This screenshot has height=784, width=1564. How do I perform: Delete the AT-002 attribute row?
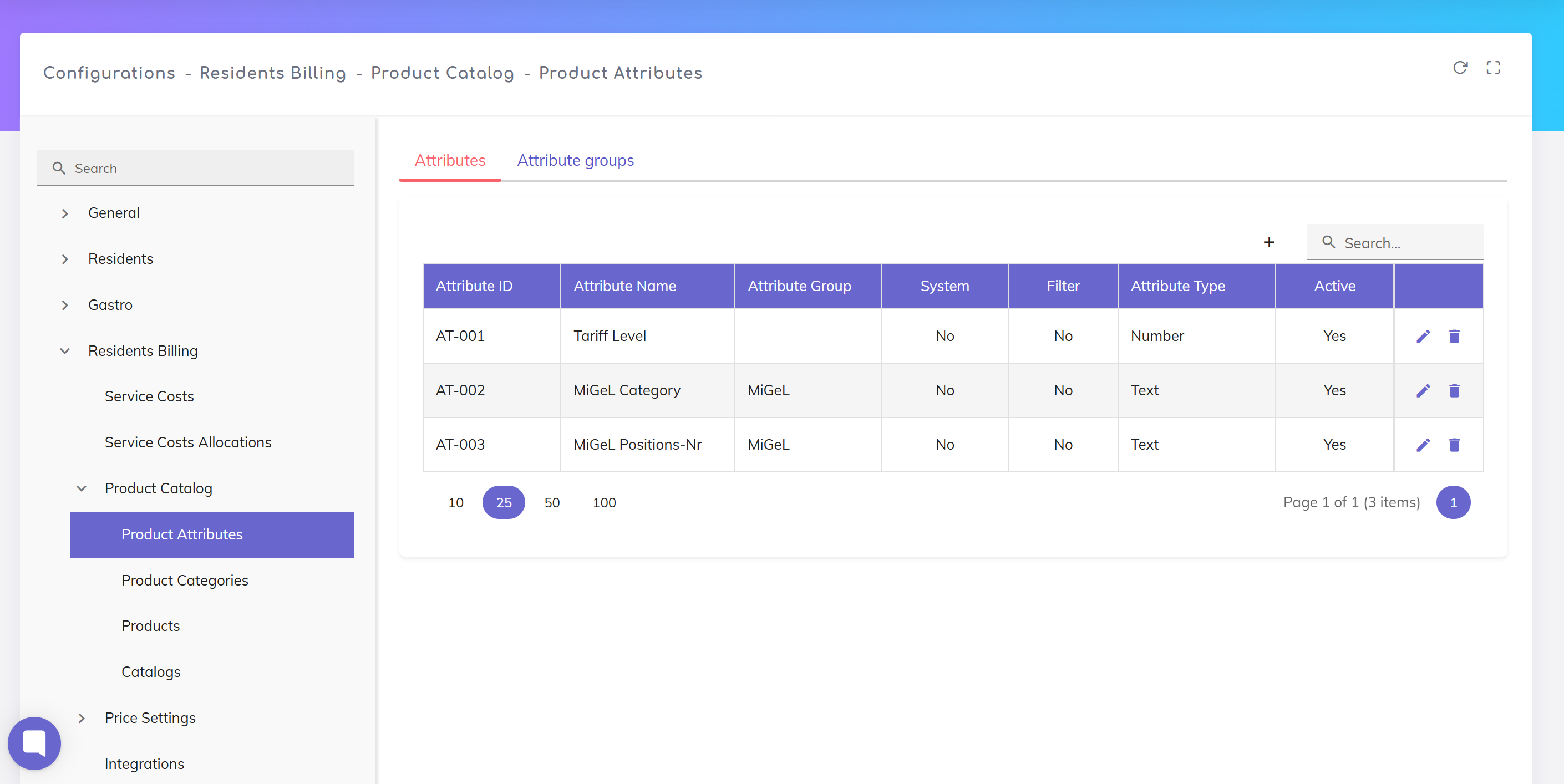(1454, 390)
